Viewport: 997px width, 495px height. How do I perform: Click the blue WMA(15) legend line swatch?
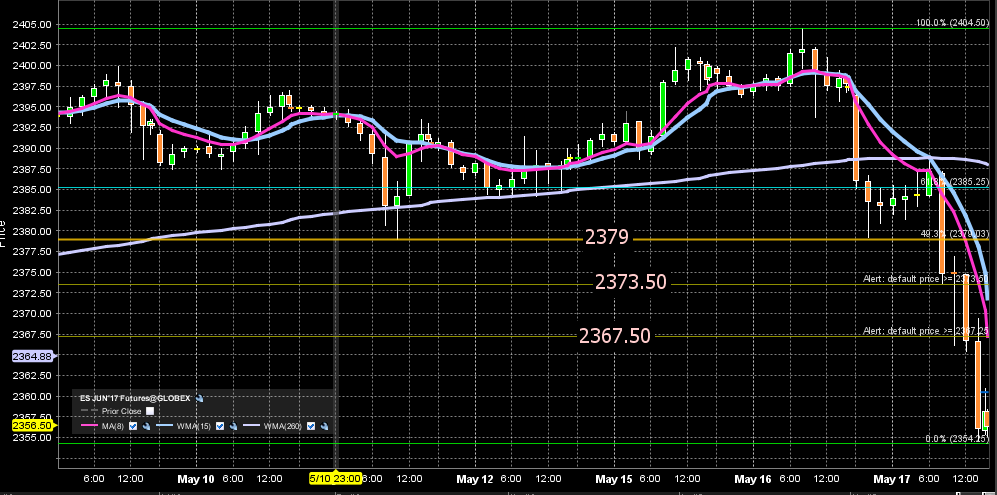coord(164,425)
